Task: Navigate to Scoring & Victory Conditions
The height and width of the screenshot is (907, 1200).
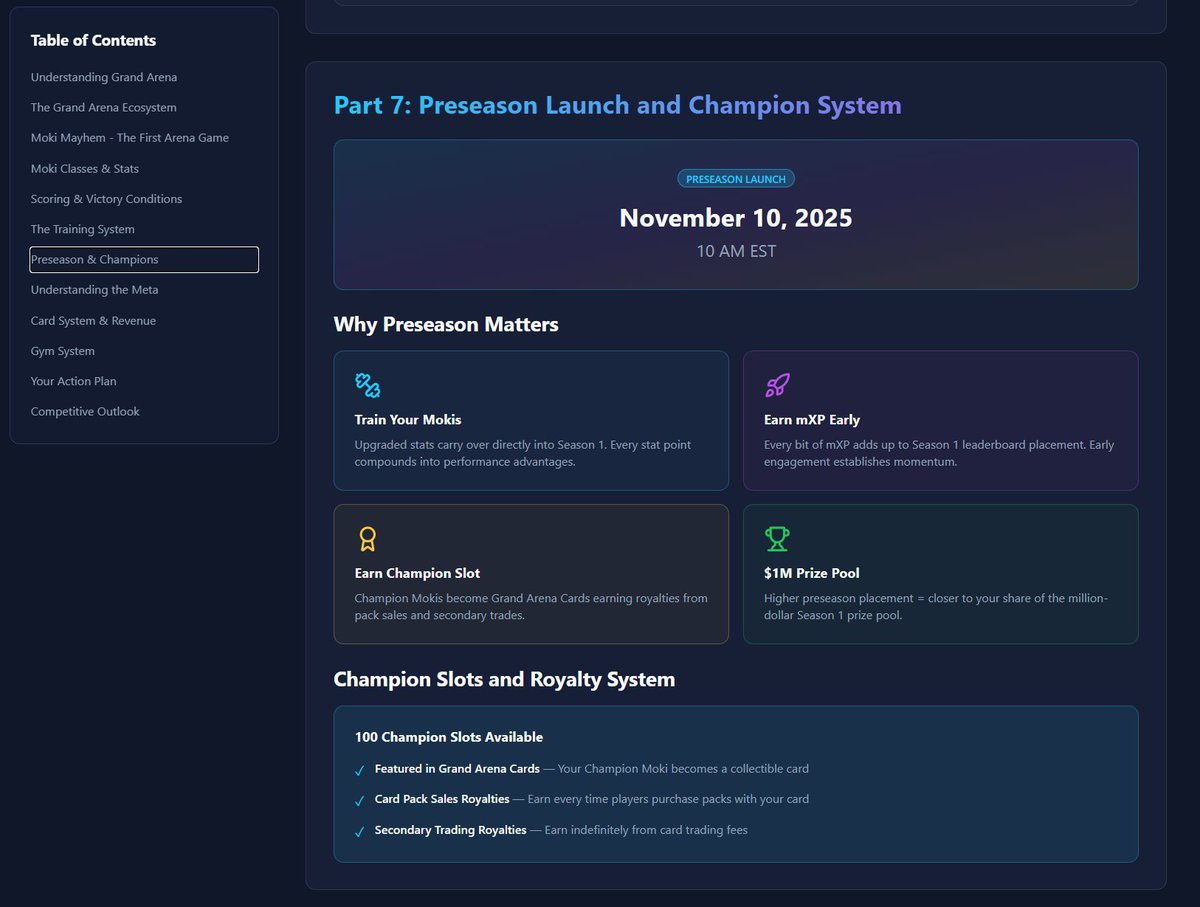Action: pos(106,199)
